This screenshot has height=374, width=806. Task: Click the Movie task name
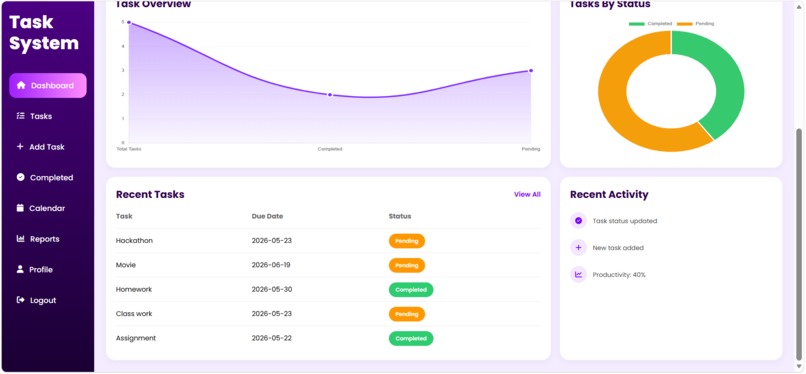point(126,265)
